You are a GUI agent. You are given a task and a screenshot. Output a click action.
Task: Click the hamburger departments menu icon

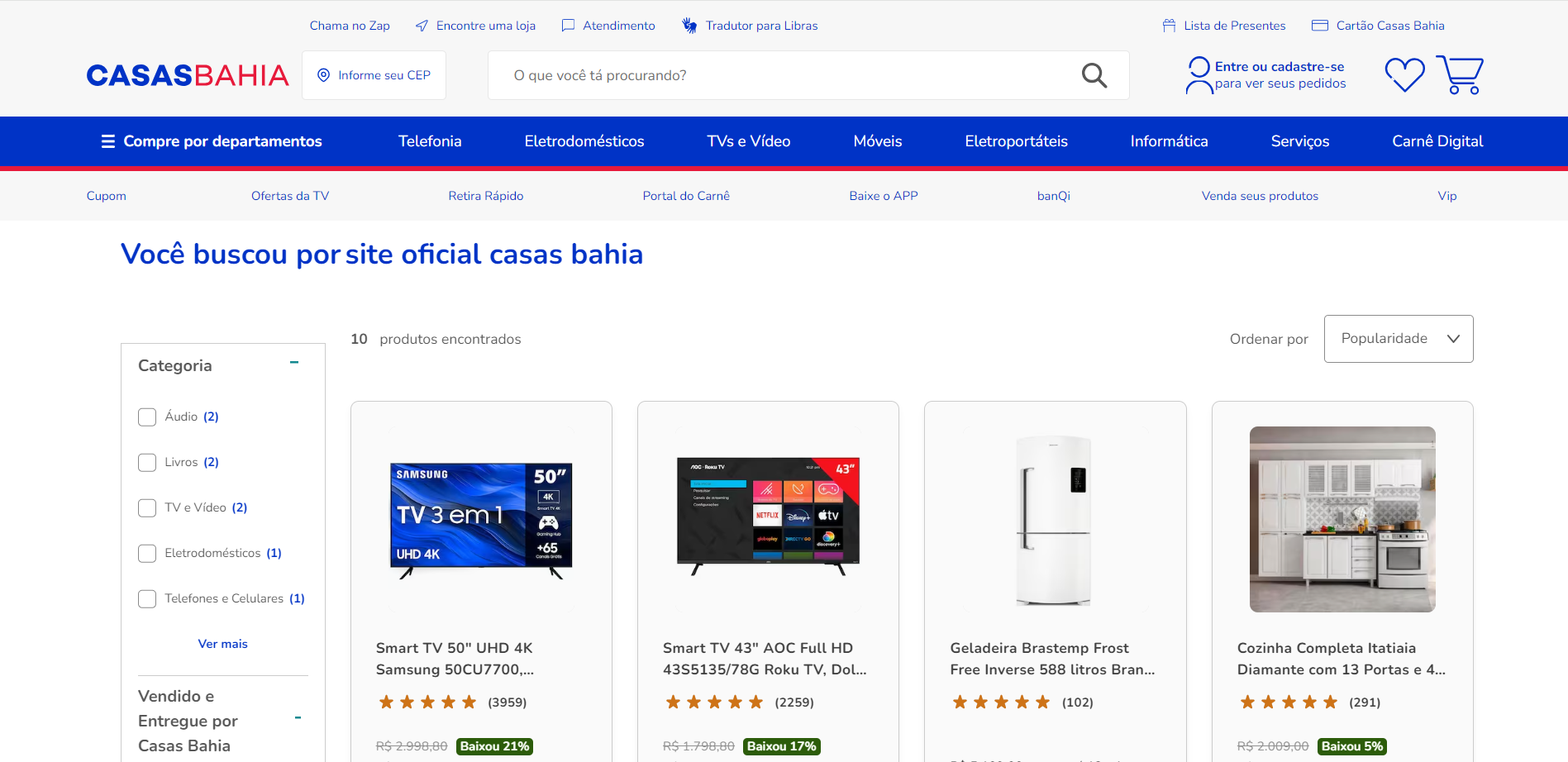108,141
